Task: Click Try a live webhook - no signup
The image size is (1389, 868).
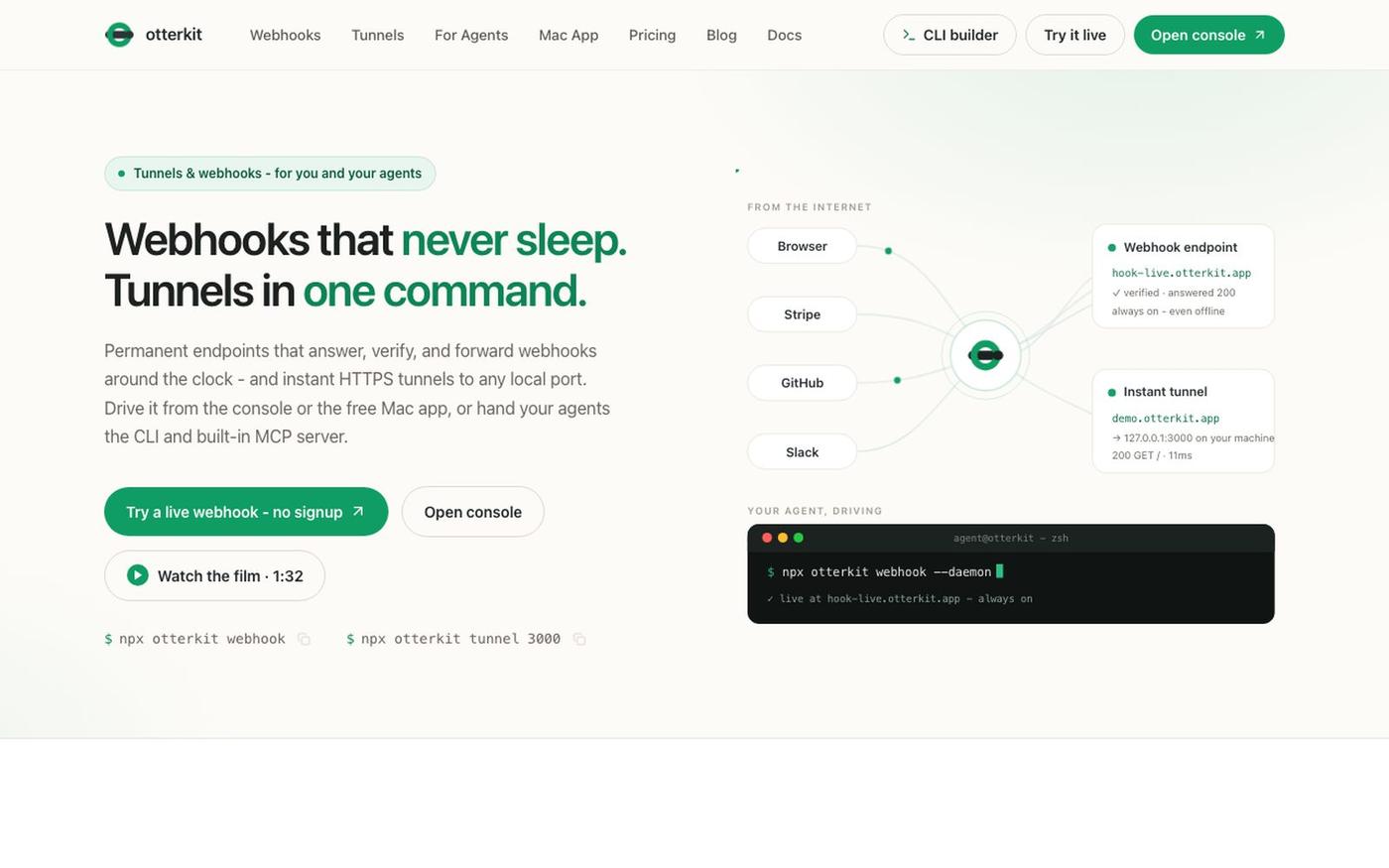Action: click(246, 512)
